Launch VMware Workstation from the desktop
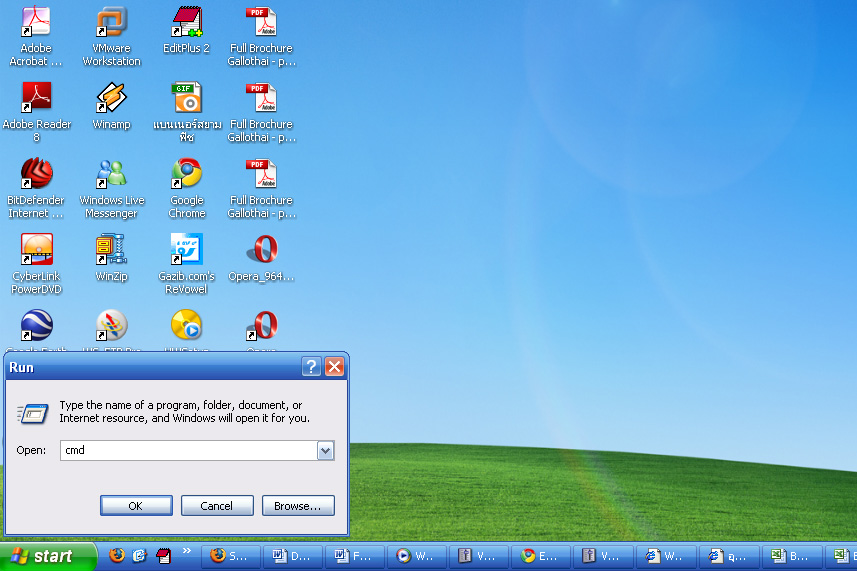The image size is (857, 571). pyautogui.click(x=111, y=37)
